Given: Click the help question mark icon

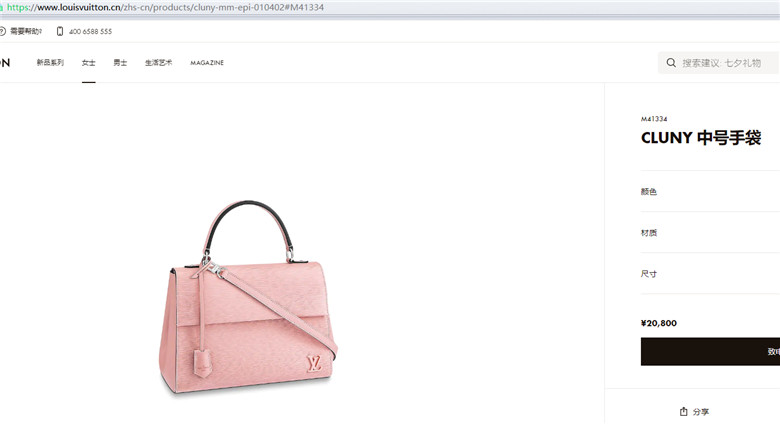Looking at the screenshot, I should (2, 31).
